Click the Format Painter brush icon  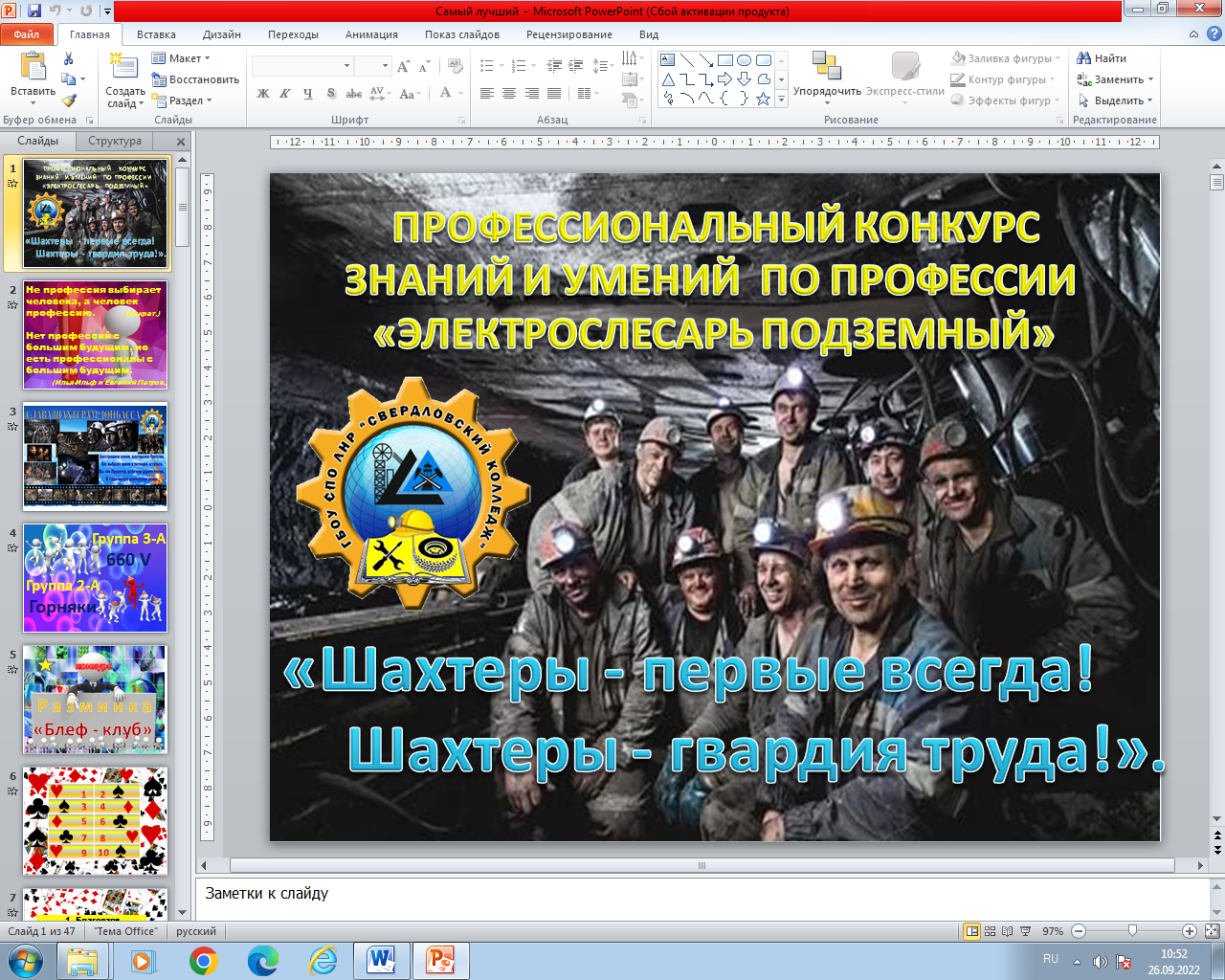click(68, 100)
